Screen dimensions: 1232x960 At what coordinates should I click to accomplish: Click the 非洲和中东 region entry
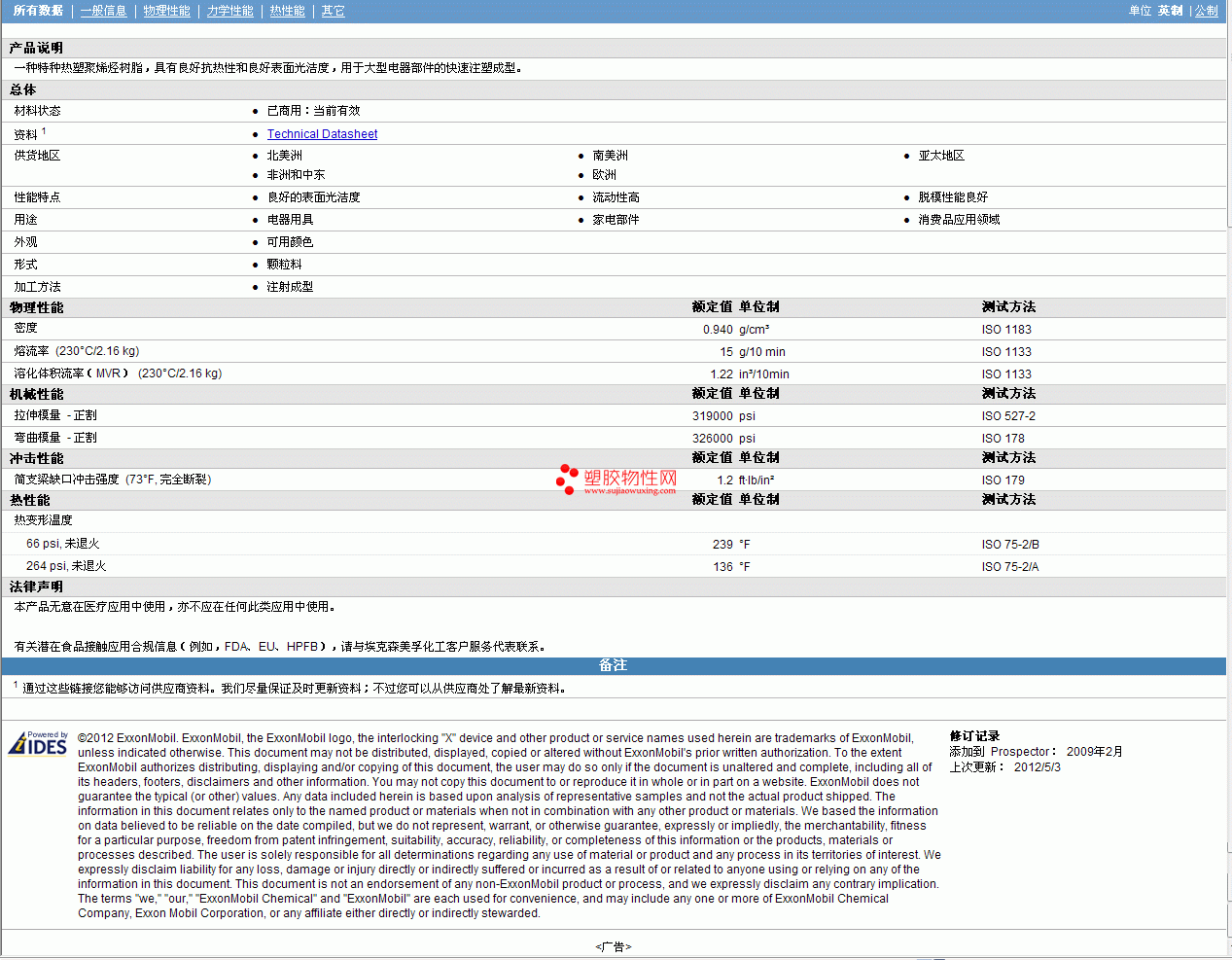coord(296,175)
